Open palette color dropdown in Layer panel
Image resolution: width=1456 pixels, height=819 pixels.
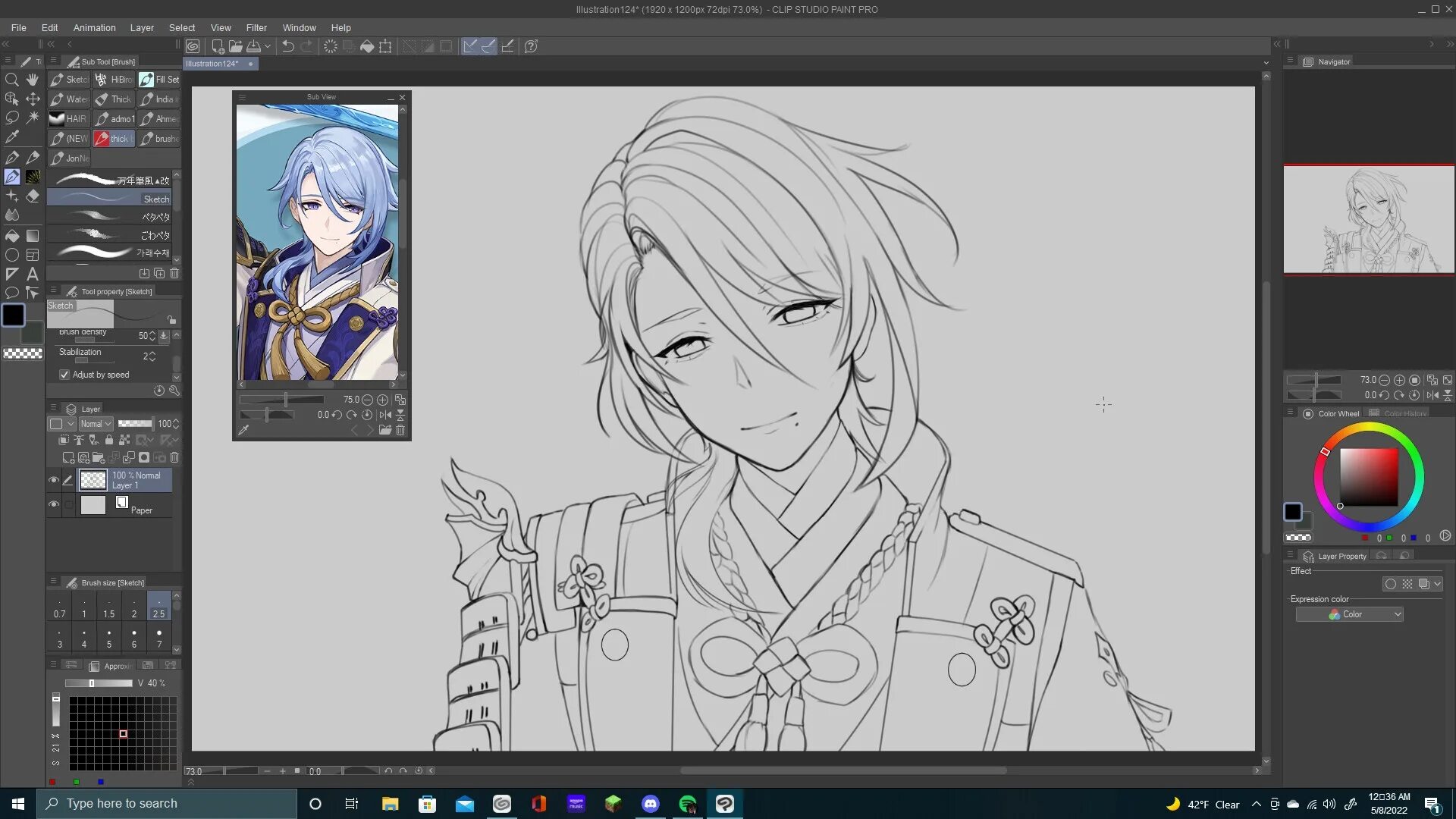pos(62,424)
